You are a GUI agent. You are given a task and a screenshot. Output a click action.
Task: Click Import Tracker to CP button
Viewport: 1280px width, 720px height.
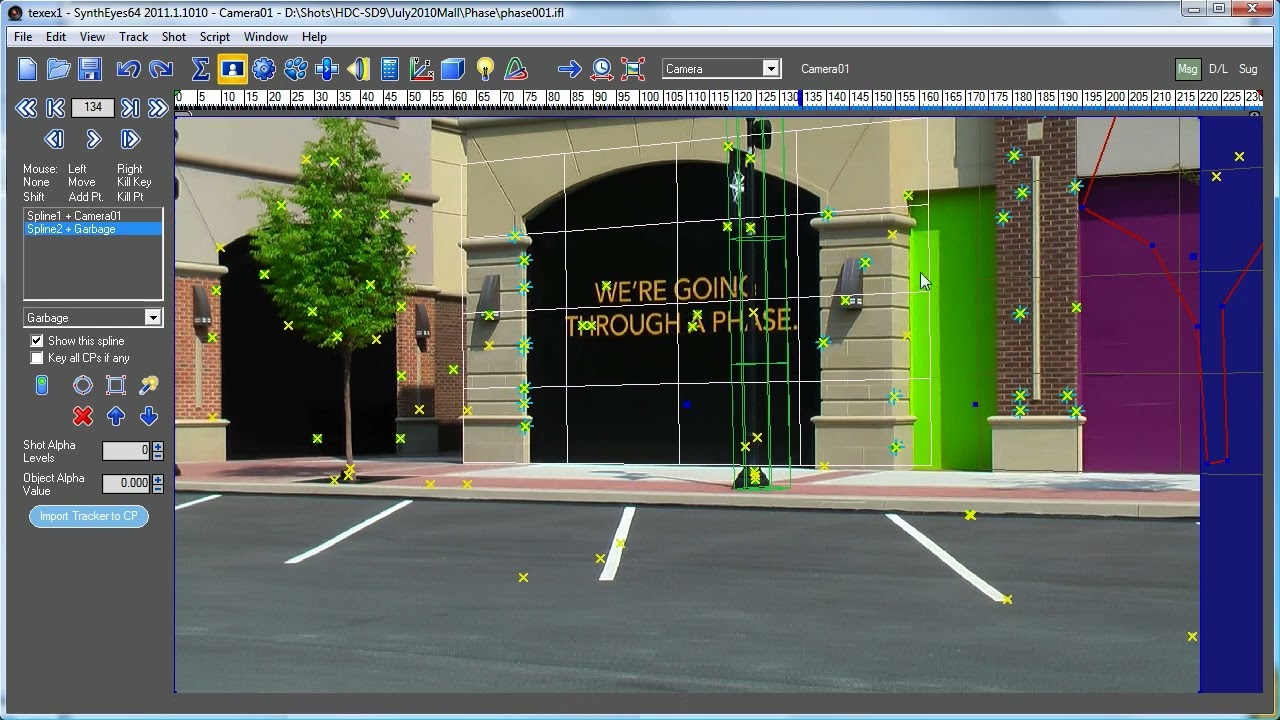(89, 516)
